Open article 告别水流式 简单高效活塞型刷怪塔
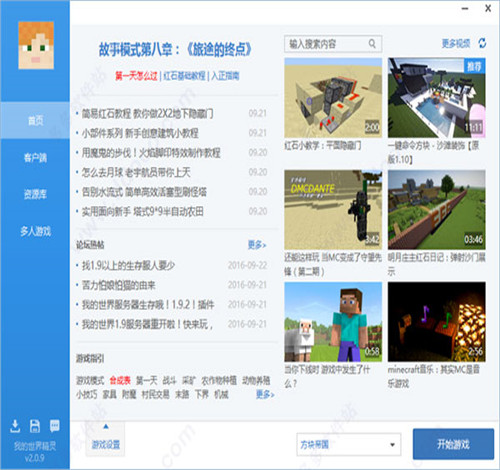Viewport: 500px width, 470px height. click(x=144, y=192)
